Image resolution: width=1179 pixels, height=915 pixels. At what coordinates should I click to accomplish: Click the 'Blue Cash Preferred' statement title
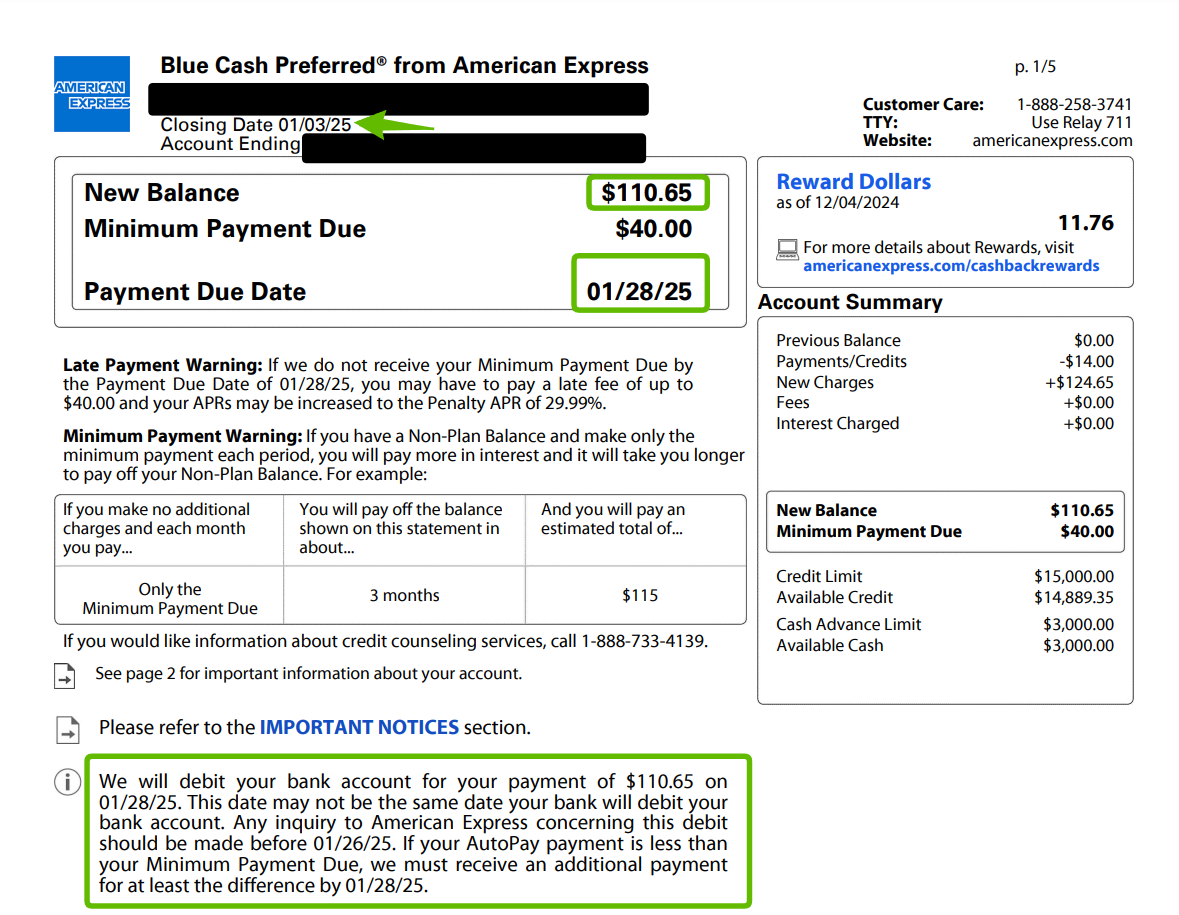pos(405,65)
